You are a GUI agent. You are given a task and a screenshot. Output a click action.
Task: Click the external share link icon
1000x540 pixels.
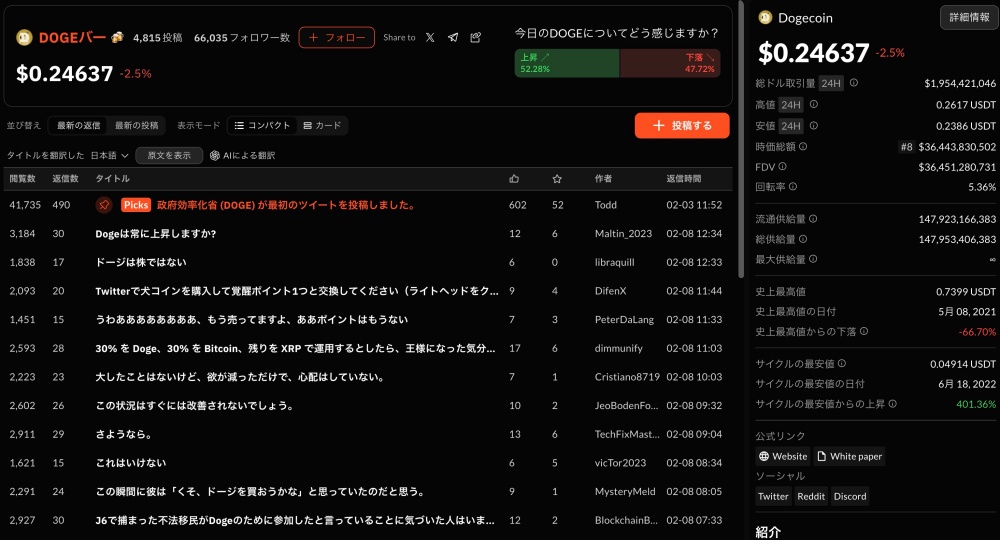(x=476, y=38)
